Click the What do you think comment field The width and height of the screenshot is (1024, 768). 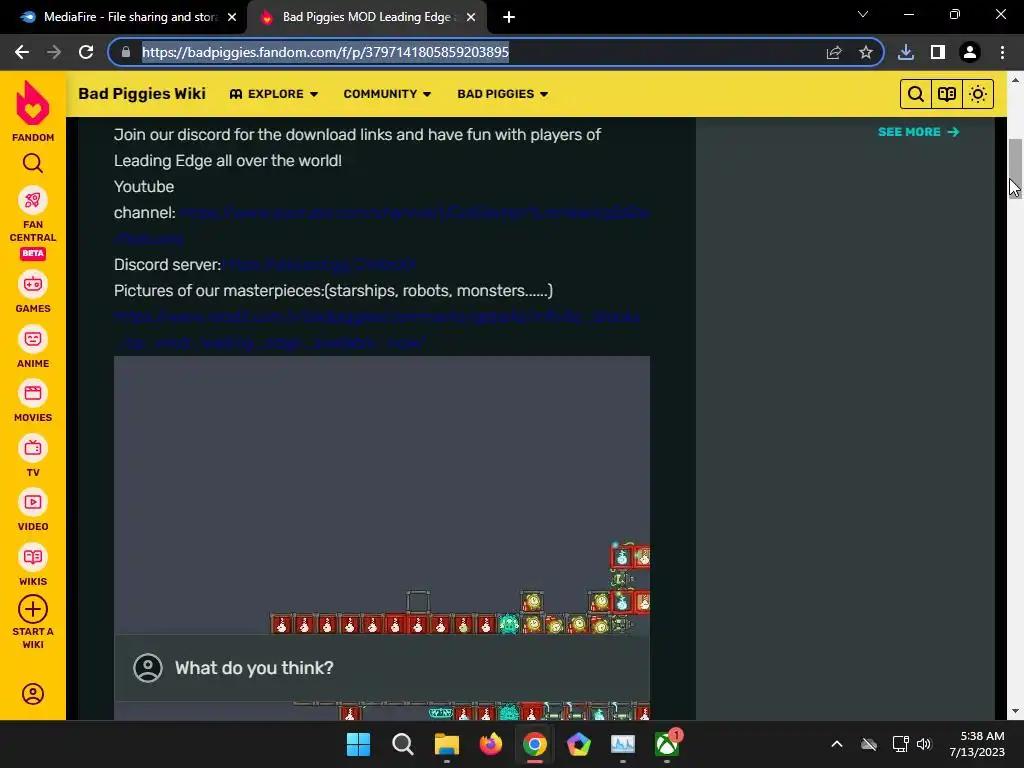tap(382, 668)
